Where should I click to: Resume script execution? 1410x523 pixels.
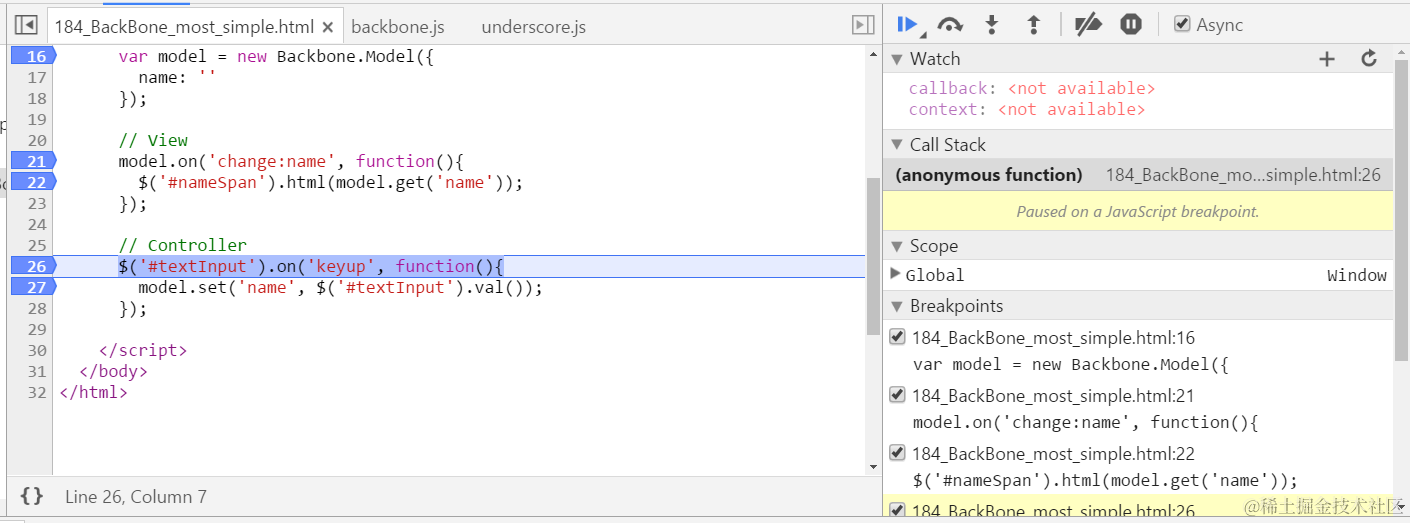click(x=908, y=24)
